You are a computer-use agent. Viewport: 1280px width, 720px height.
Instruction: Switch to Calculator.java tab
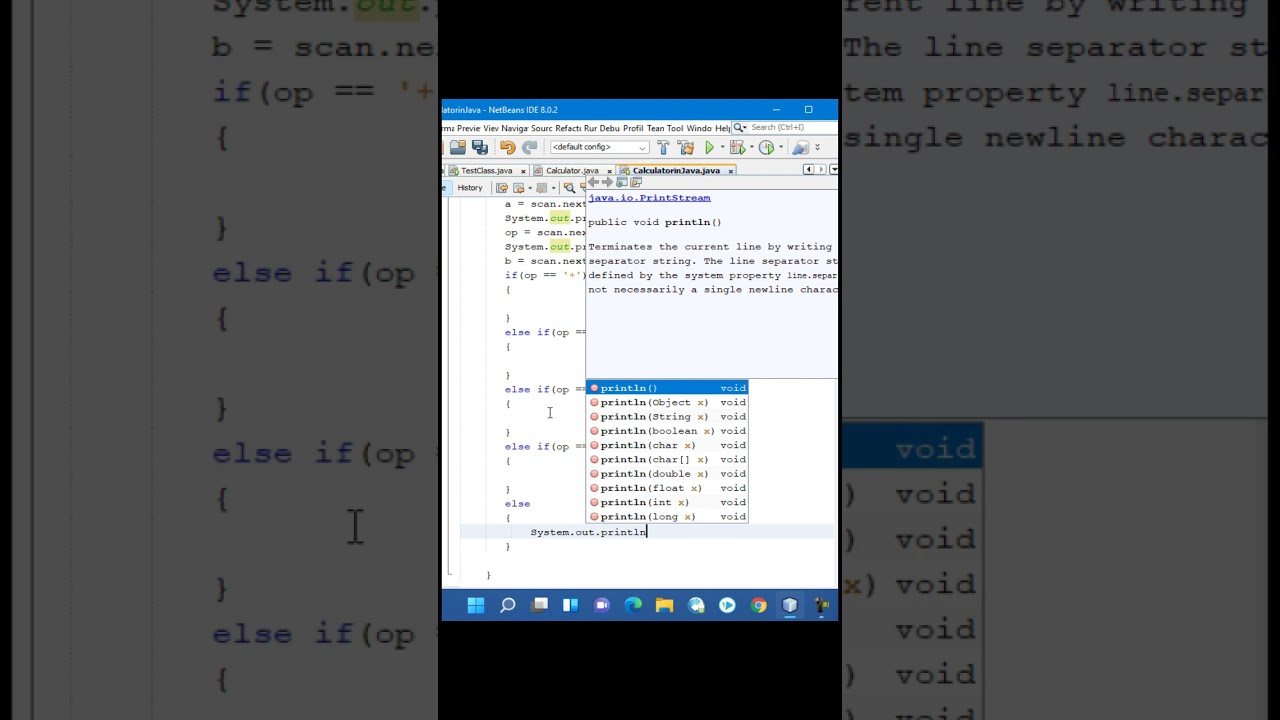click(572, 170)
